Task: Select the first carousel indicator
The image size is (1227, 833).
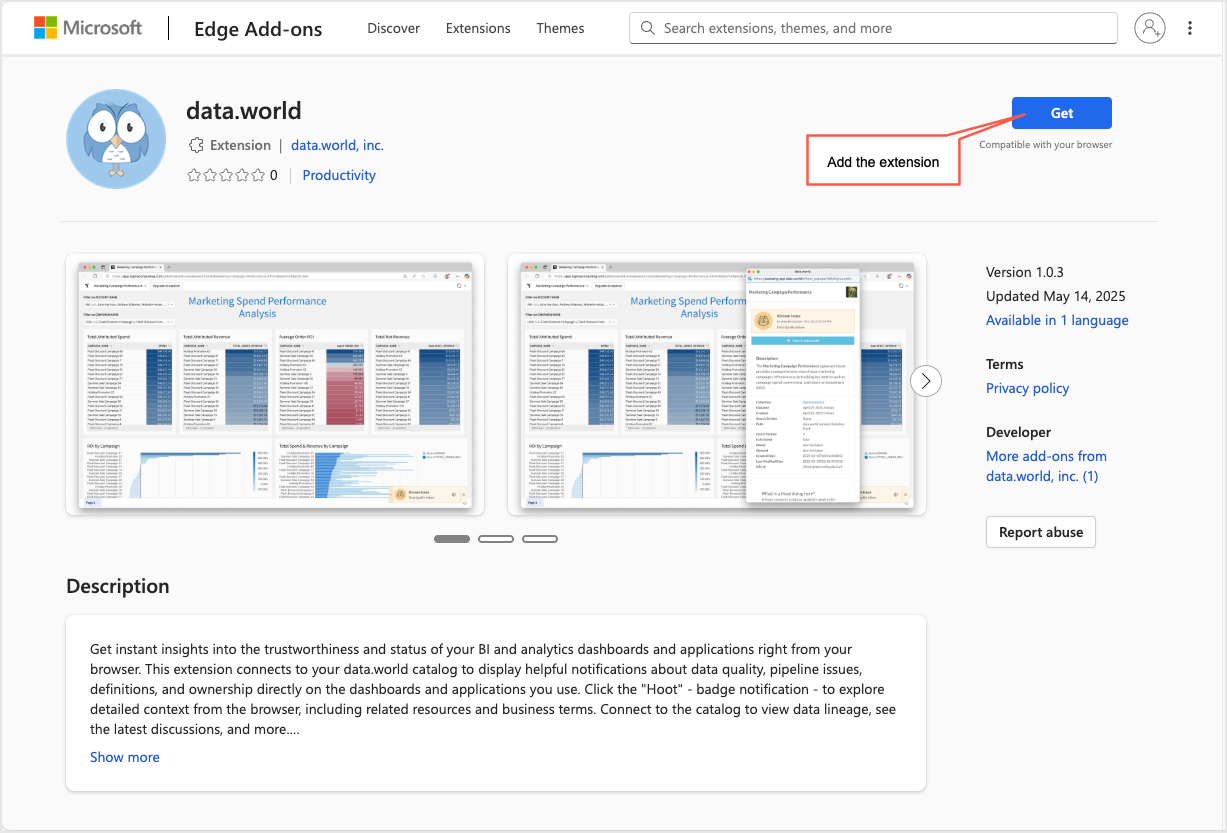Action: pos(452,539)
